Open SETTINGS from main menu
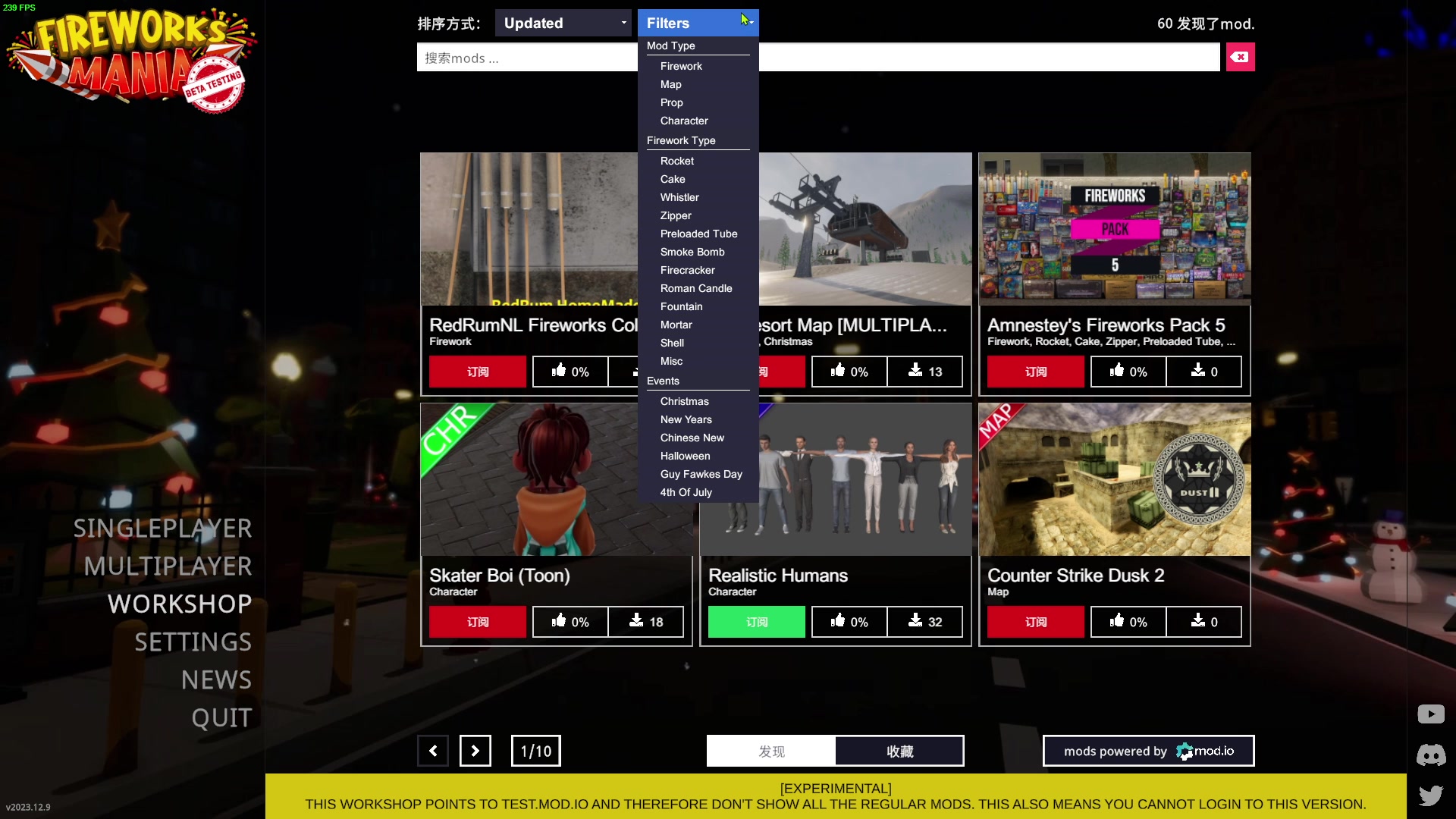Screen dimensions: 1456x819 pos(193,642)
